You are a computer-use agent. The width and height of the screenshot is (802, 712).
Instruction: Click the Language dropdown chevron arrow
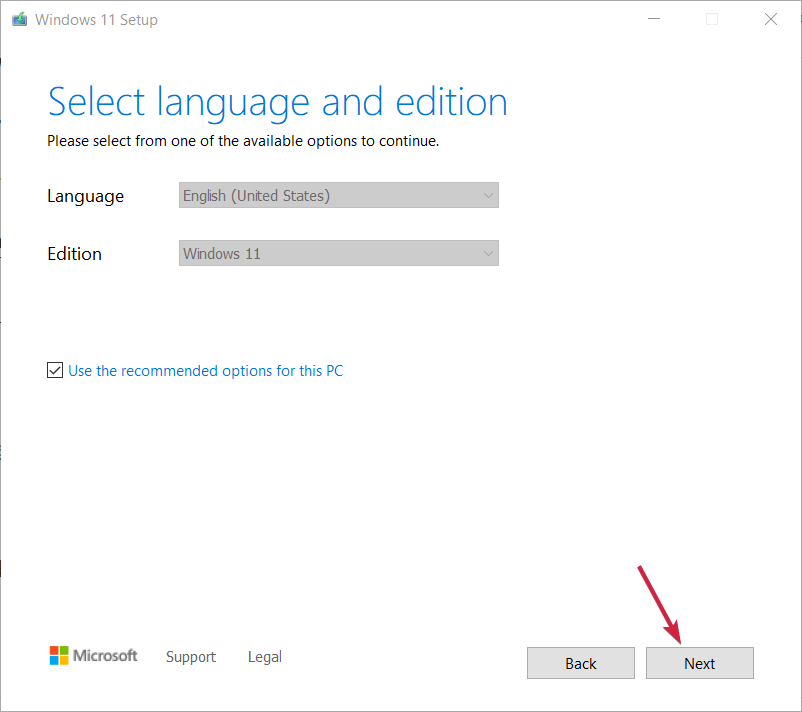pyautogui.click(x=487, y=195)
